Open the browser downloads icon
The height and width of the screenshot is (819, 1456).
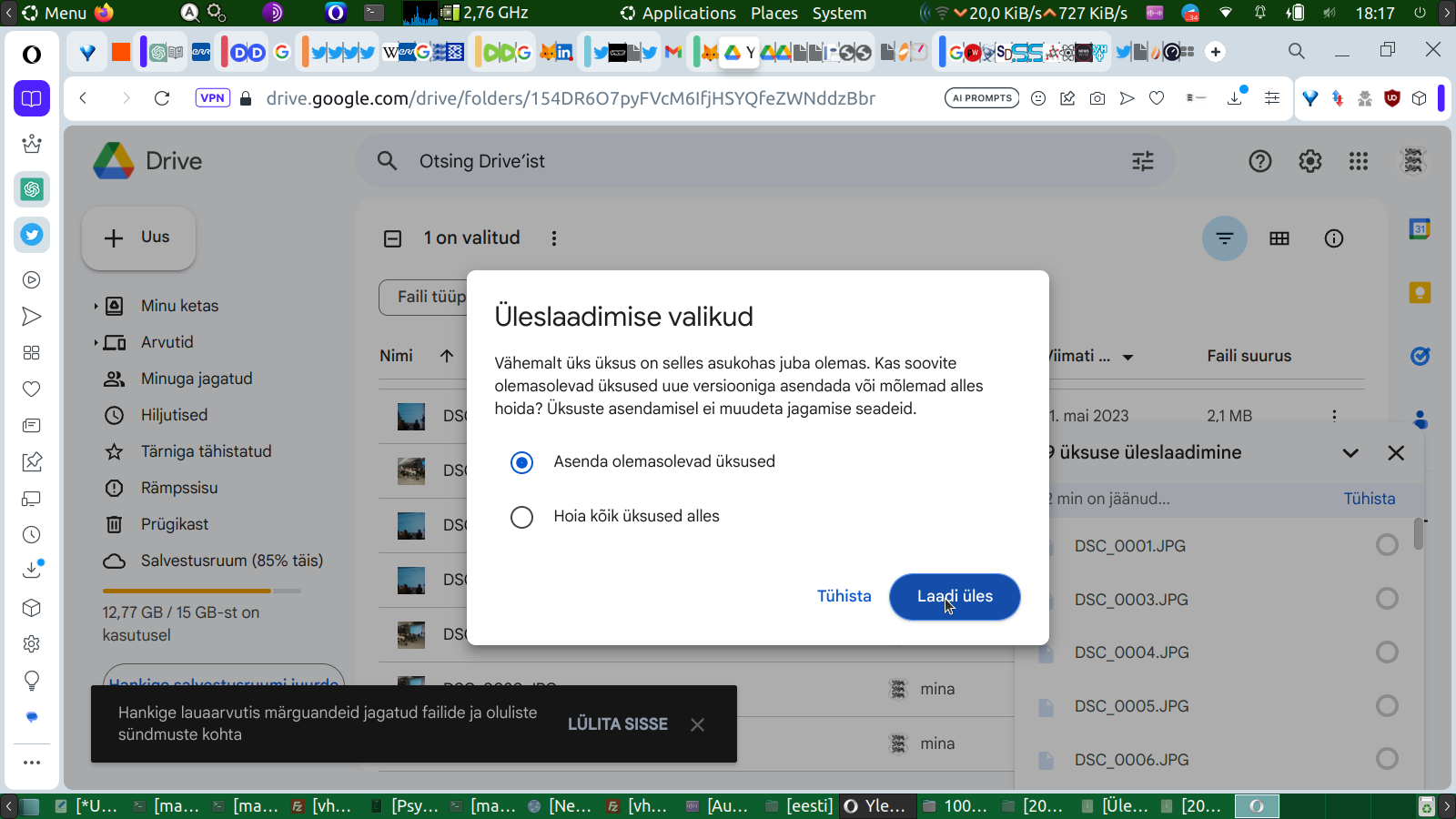1235,97
